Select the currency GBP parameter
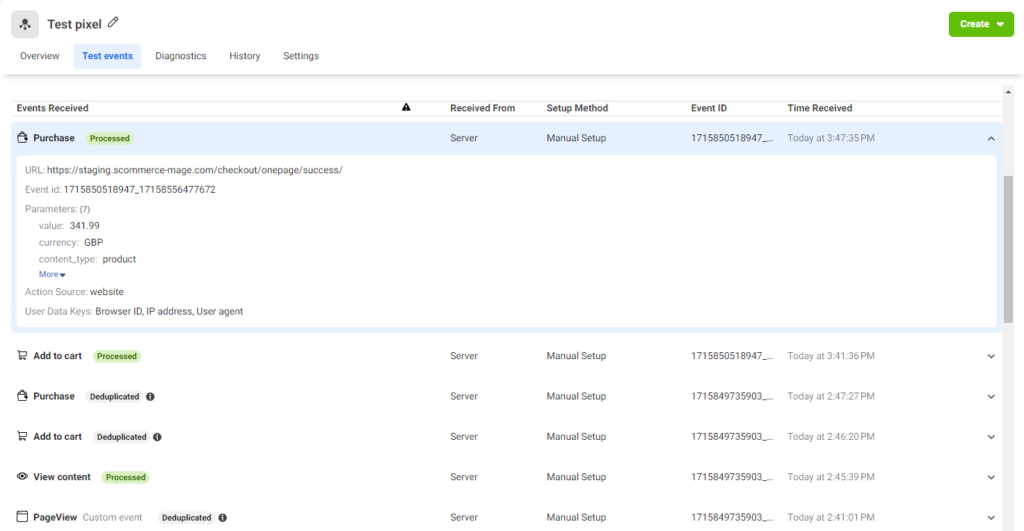Screen dimensions: 1024x531 click(x=71, y=242)
